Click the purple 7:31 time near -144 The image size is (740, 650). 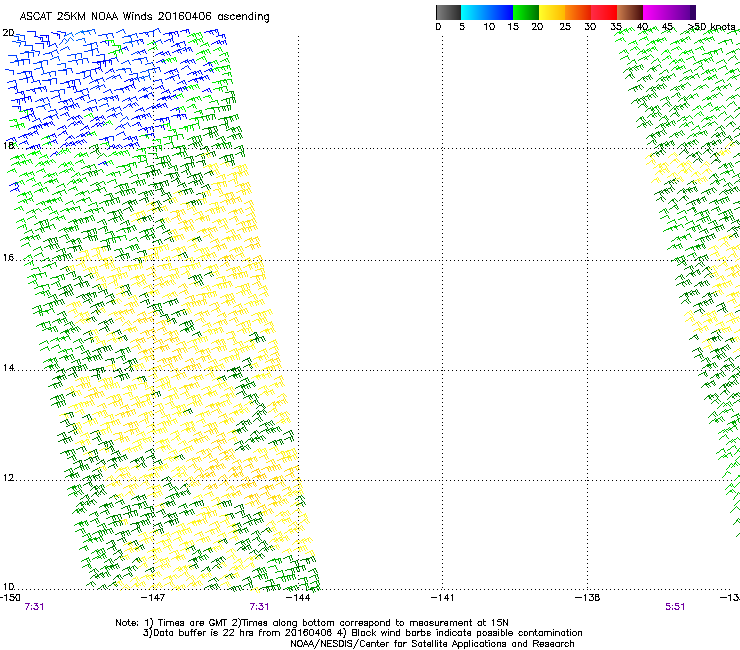(259, 607)
